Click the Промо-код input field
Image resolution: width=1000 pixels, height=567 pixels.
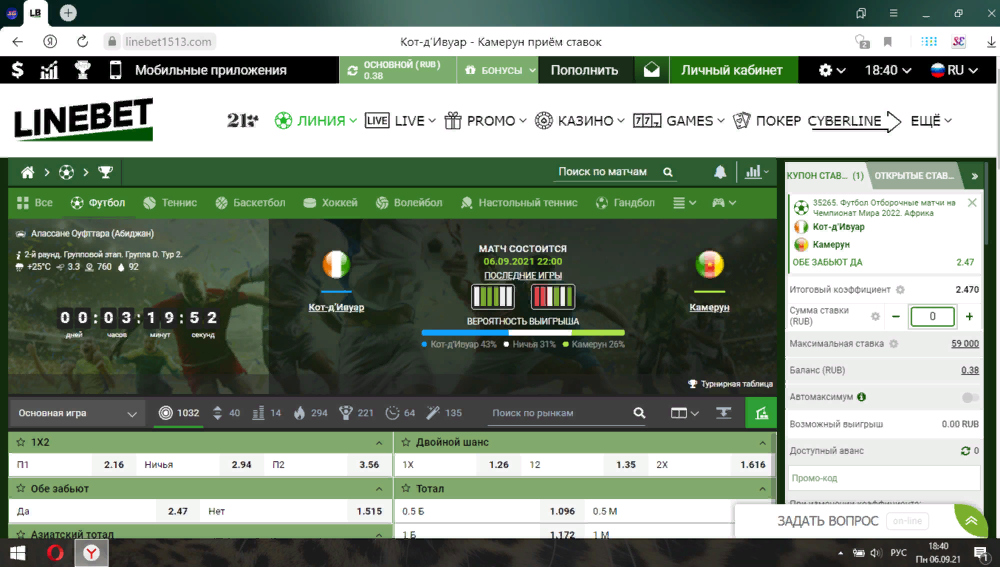coord(884,478)
